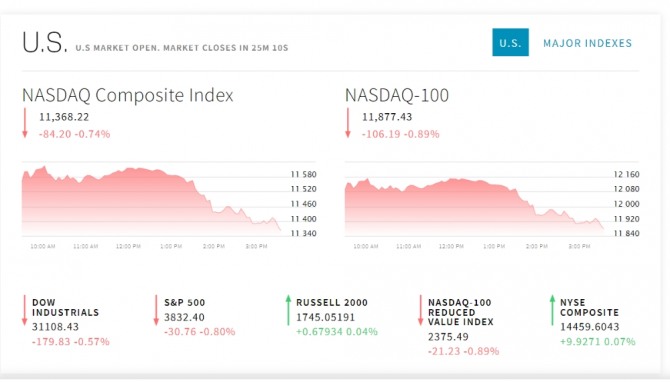Screen dimensions: 670x382
Task: Open the NASDAQ Composite Index heading
Action: coord(128,95)
